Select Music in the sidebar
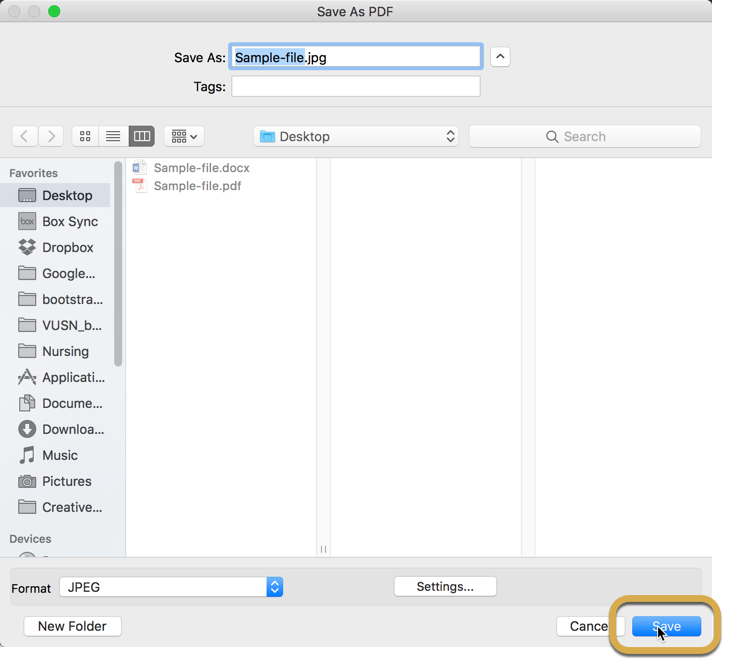741x669 pixels. tap(59, 455)
